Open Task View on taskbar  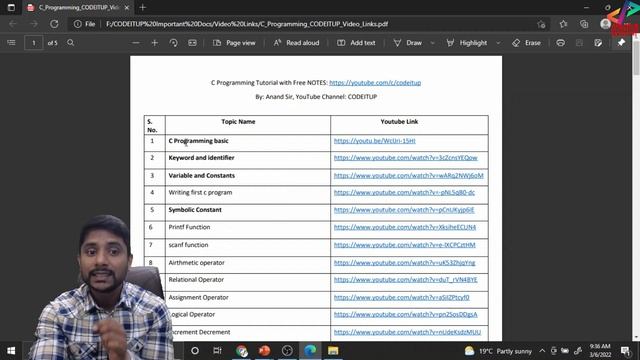point(217,351)
